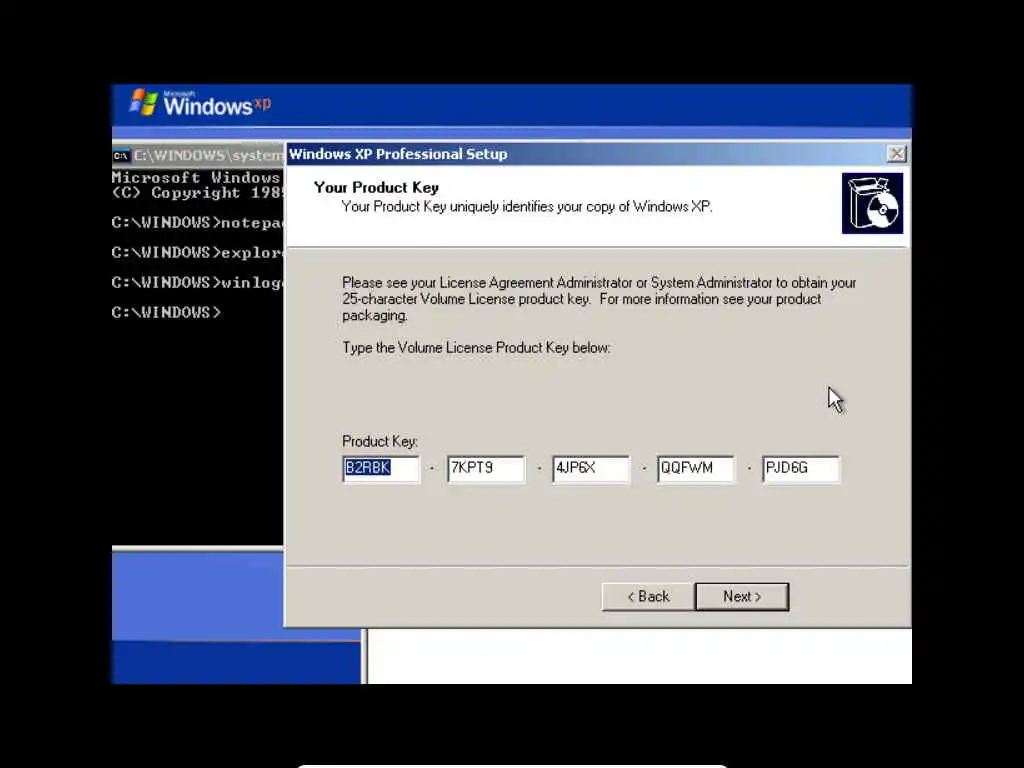The image size is (1024, 768).
Task: Click the 'Product Key:' label
Action: [380, 441]
